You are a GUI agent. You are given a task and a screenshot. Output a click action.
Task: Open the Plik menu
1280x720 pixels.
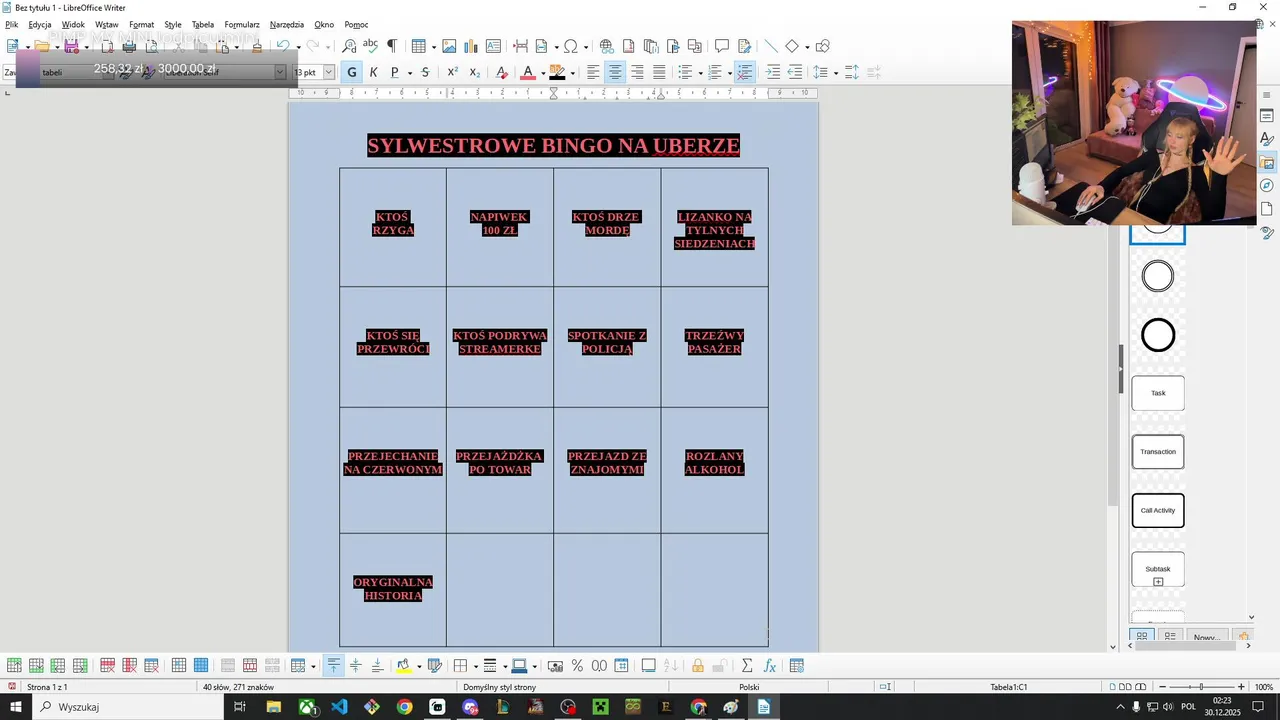(12, 24)
